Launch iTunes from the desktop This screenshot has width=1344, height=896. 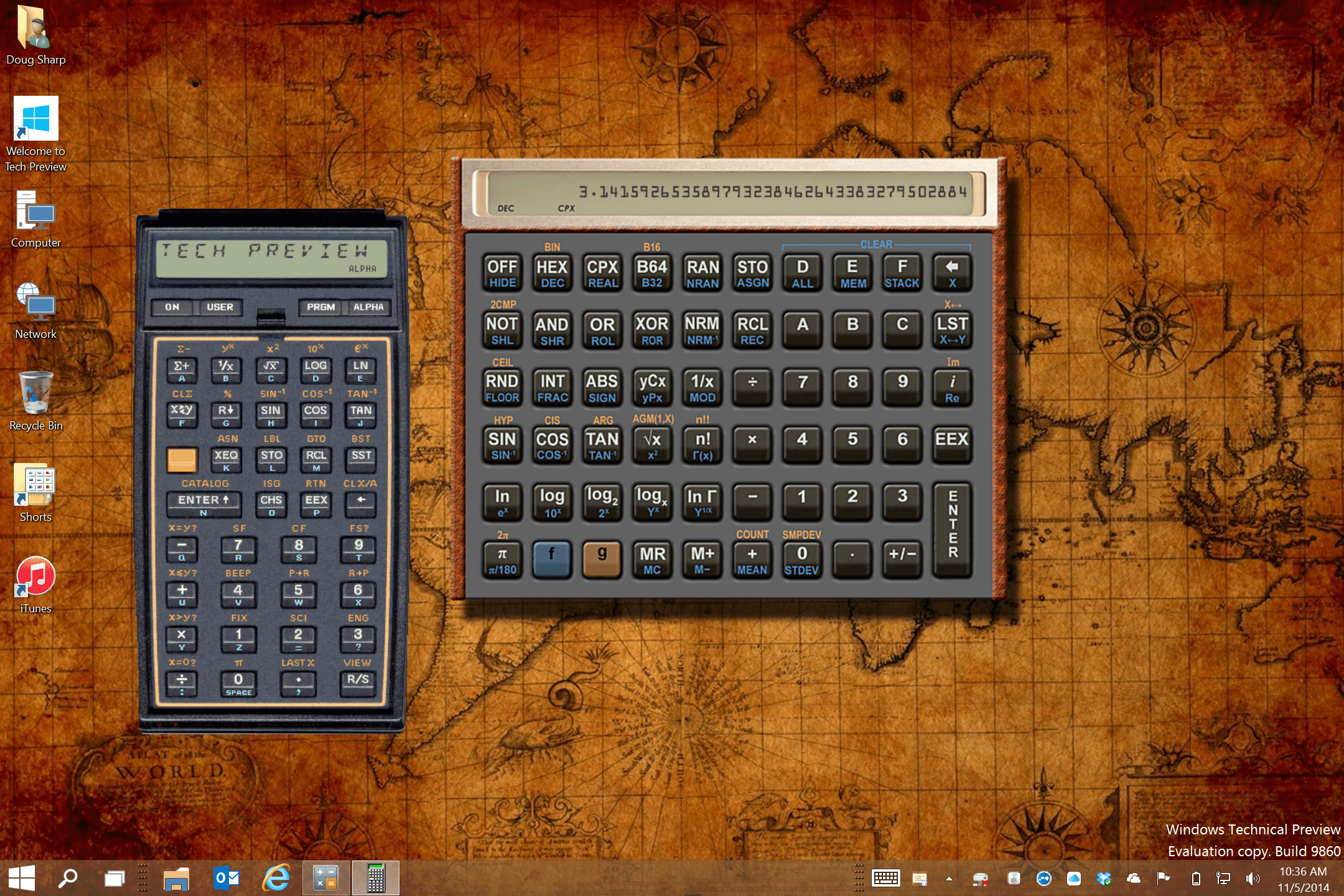coord(35,585)
